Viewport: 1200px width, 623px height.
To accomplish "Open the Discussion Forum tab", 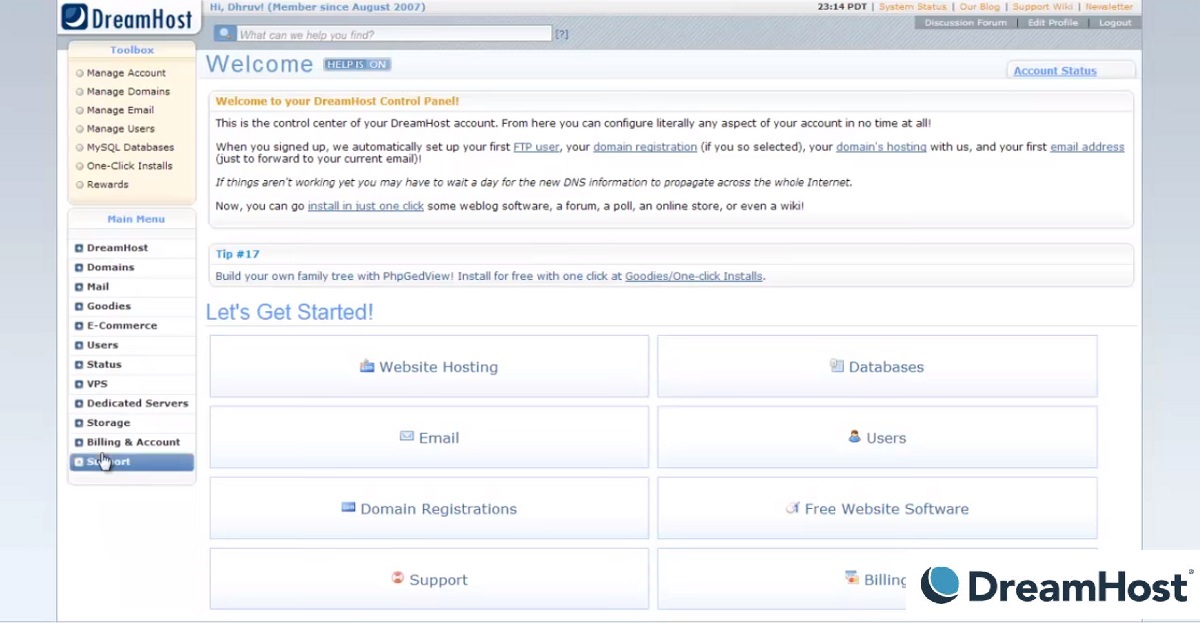I will tap(965, 23).
